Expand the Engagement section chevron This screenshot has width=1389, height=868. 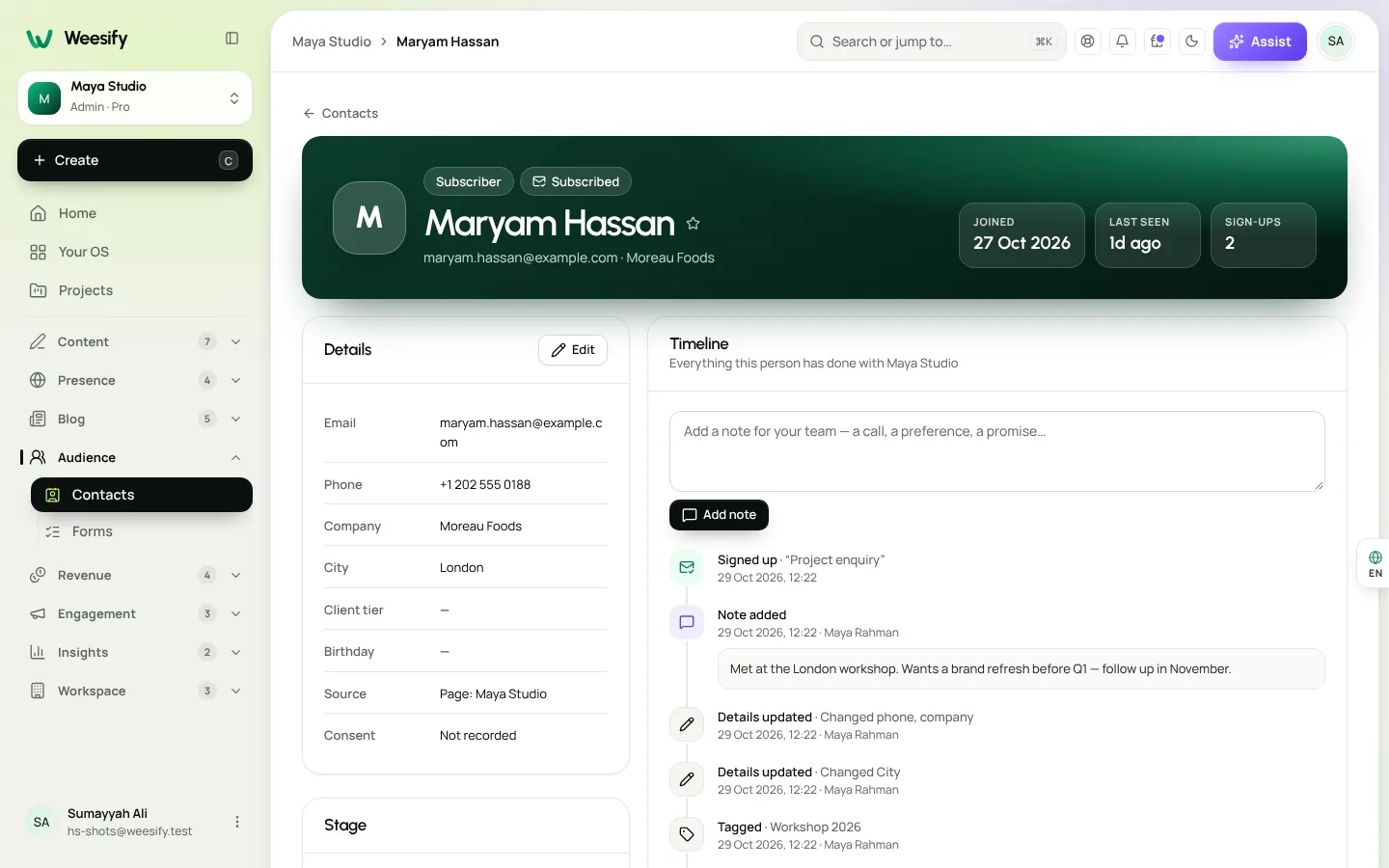click(x=235, y=613)
